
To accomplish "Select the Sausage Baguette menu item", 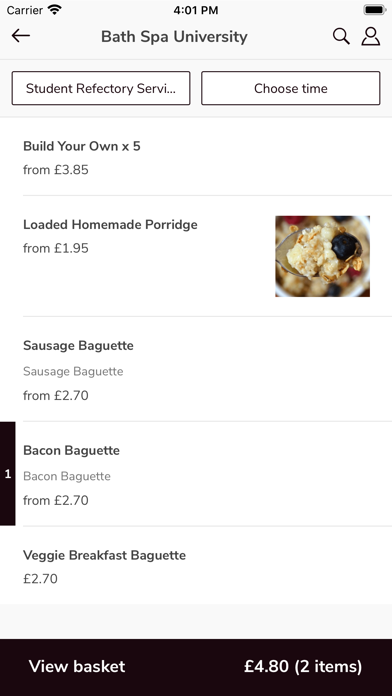I will pyautogui.click(x=196, y=369).
